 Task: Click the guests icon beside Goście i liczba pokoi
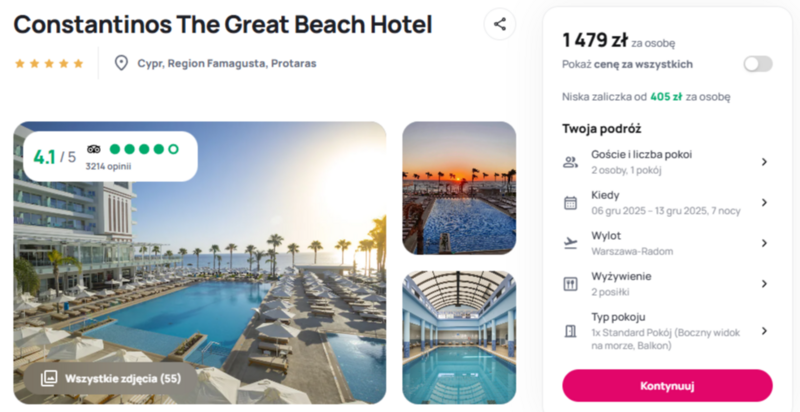point(570,162)
